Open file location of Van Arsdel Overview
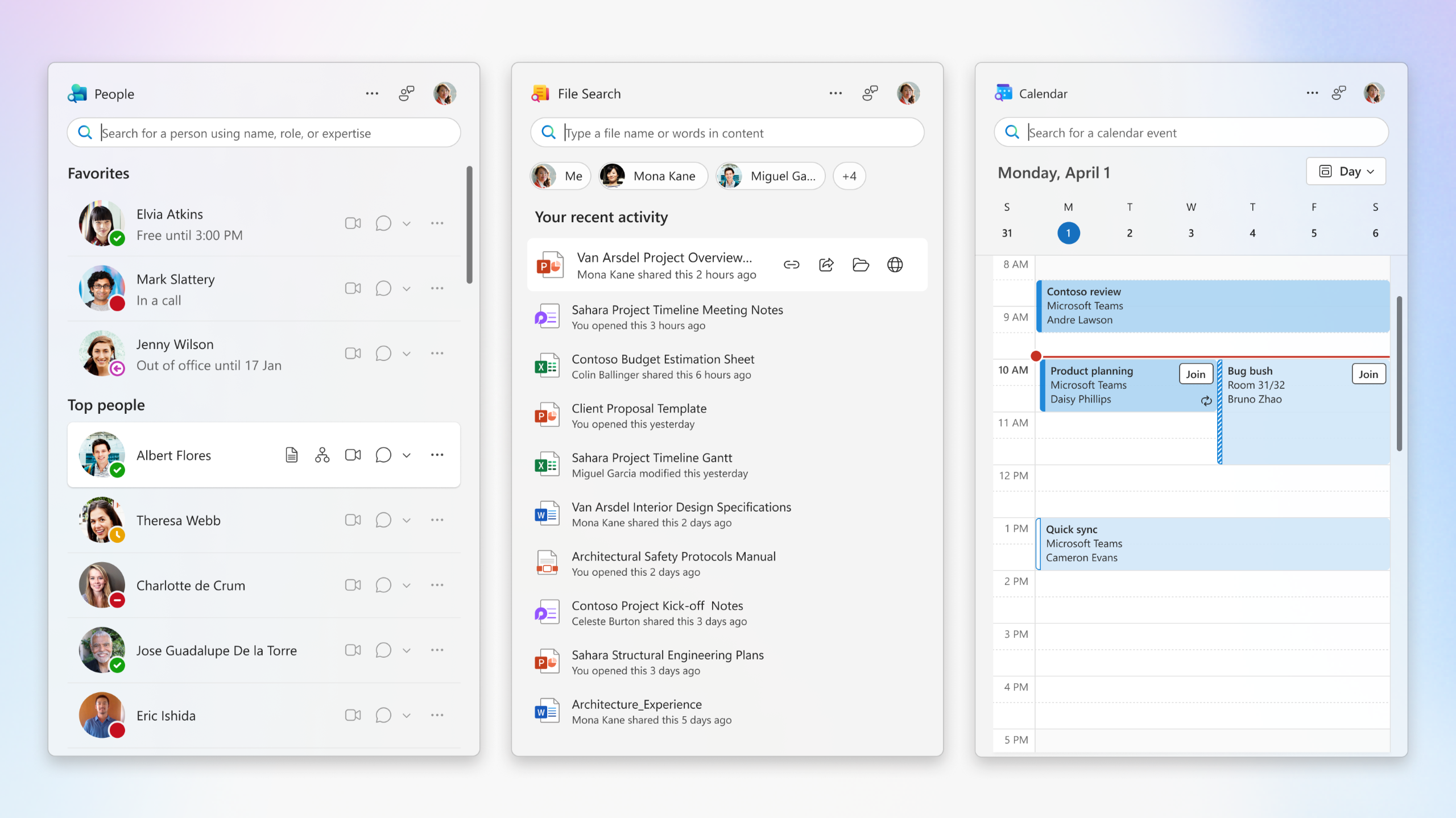 click(x=861, y=265)
